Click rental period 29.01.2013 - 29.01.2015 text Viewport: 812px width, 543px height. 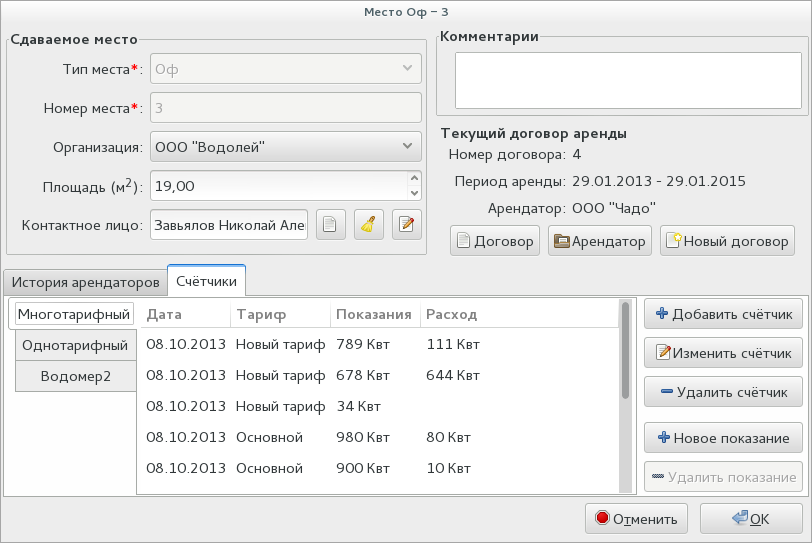point(659,181)
